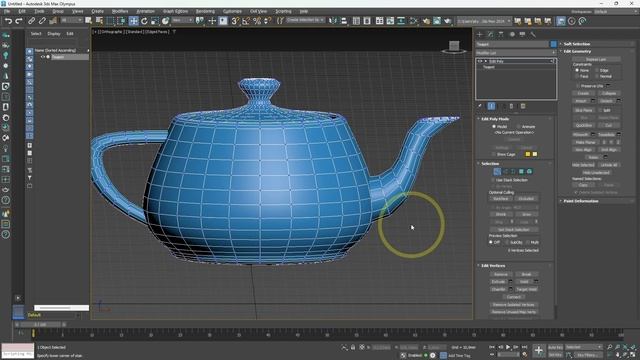Switch to Hierarchy command panel tab

[x=501, y=35]
